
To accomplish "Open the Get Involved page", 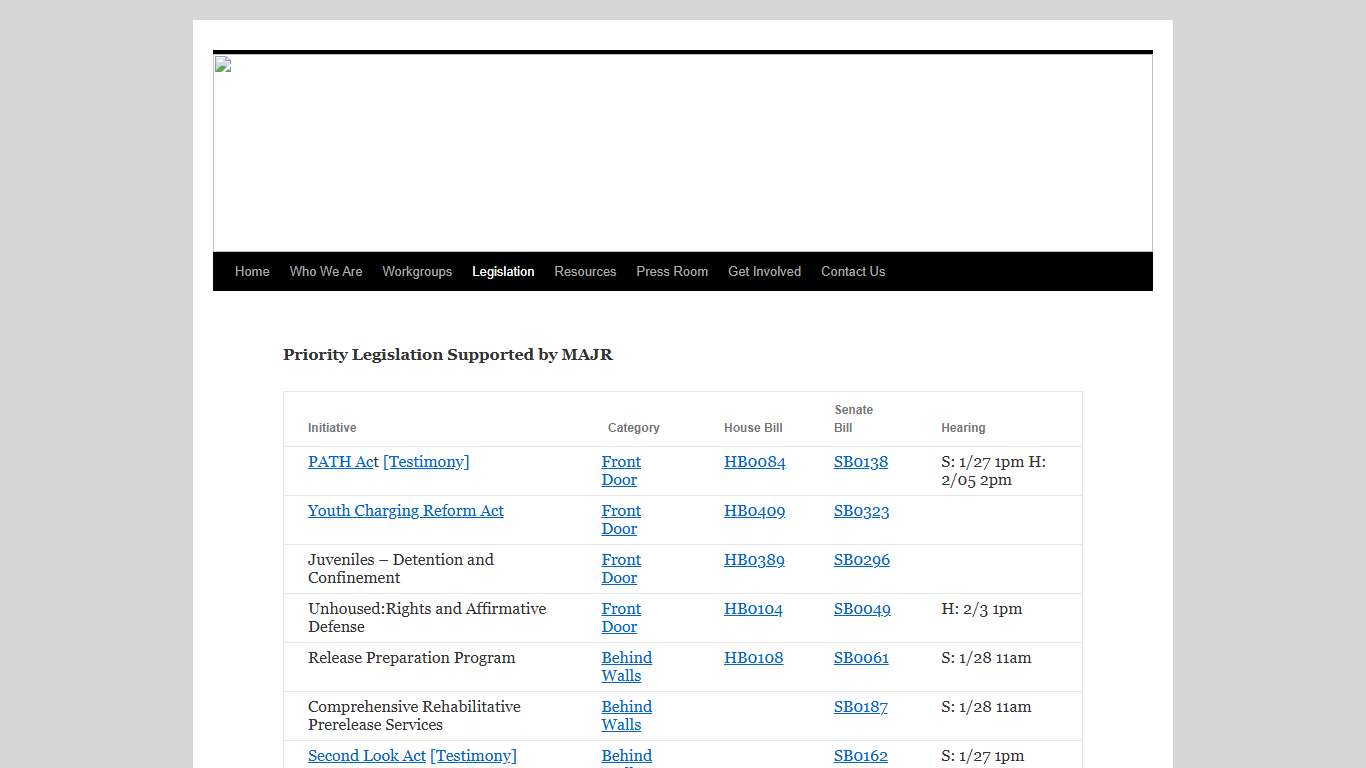I will [764, 271].
